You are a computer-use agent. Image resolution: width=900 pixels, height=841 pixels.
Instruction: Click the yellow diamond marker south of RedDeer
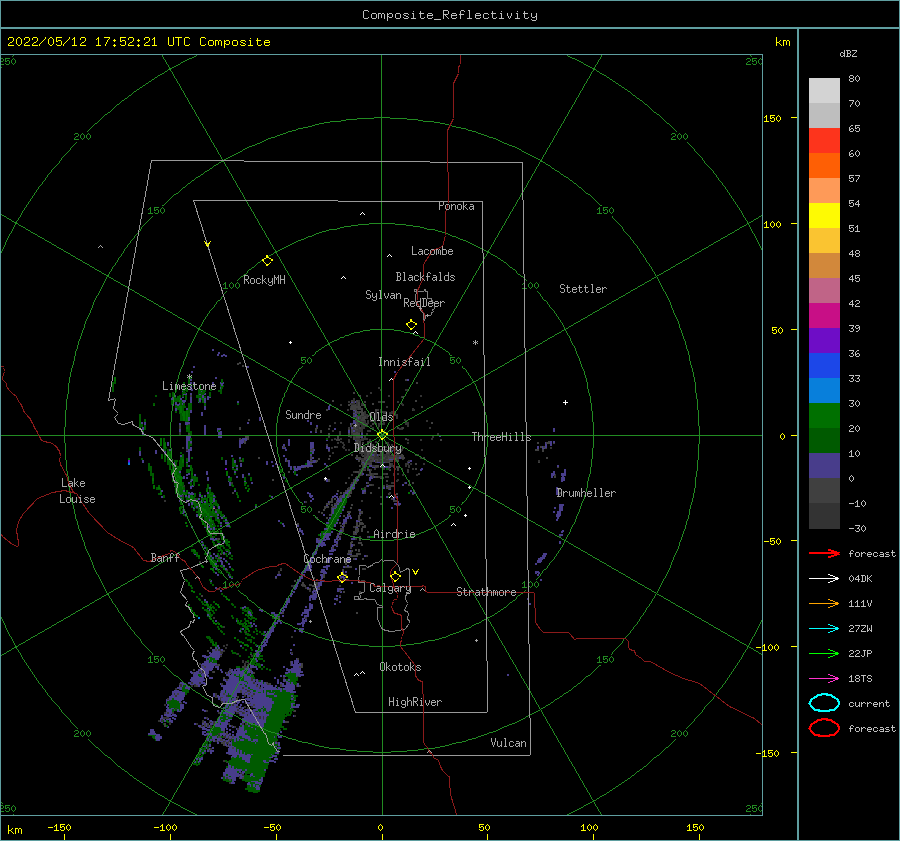pyautogui.click(x=411, y=325)
